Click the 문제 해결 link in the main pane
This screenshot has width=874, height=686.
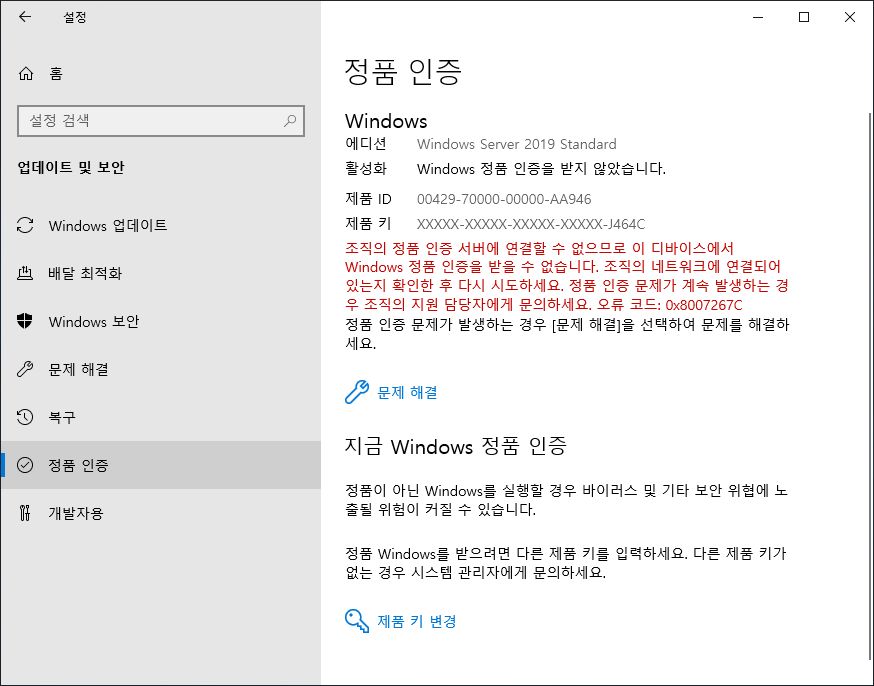pyautogui.click(x=407, y=392)
